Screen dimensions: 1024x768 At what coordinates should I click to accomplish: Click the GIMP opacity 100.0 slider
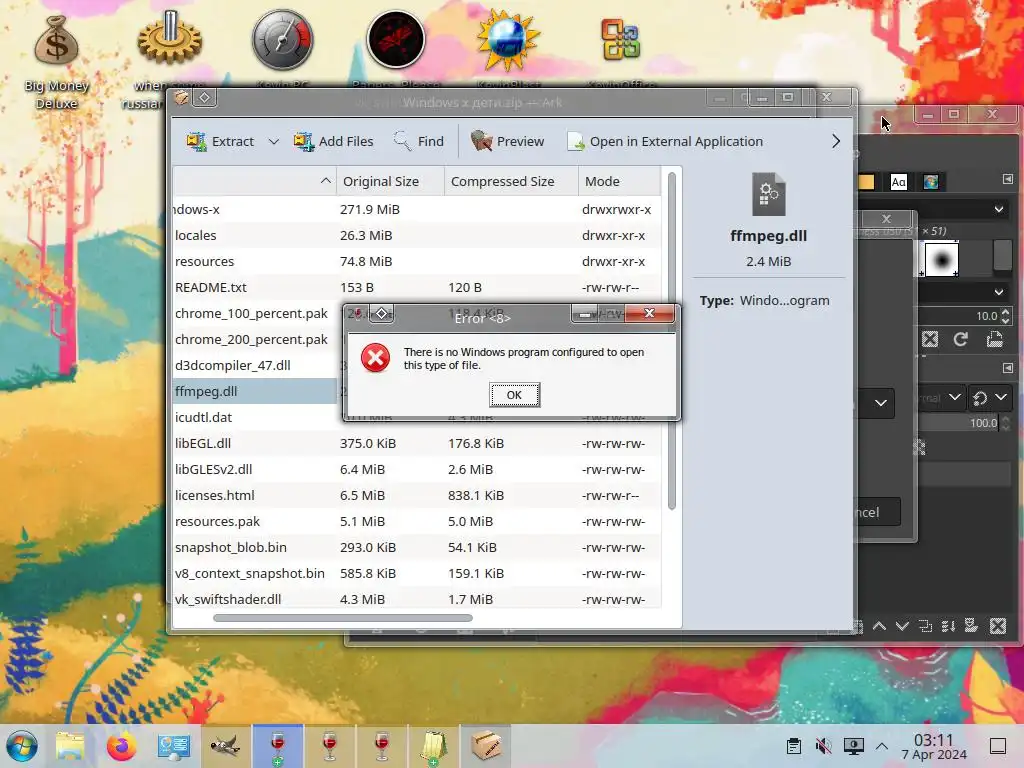pyautogui.click(x=959, y=423)
